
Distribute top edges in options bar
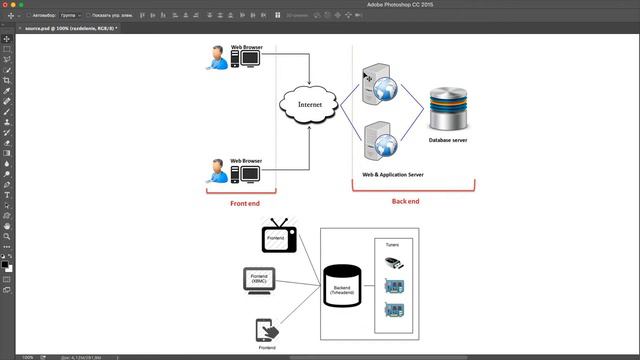(x=209, y=15)
